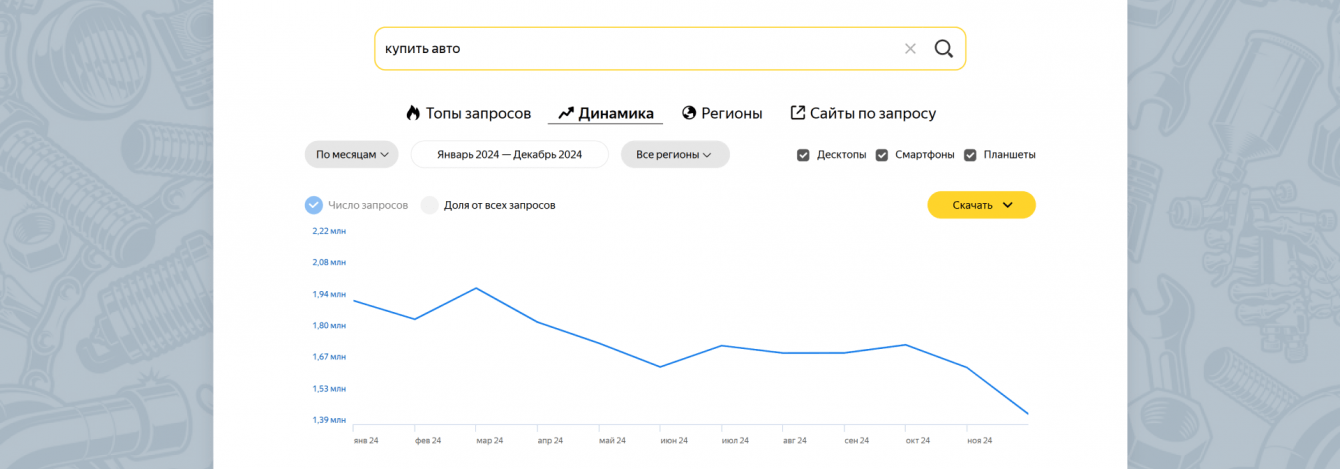The height and width of the screenshot is (469, 1340).
Task: Click the search field containing купить авто
Action: tap(630, 49)
